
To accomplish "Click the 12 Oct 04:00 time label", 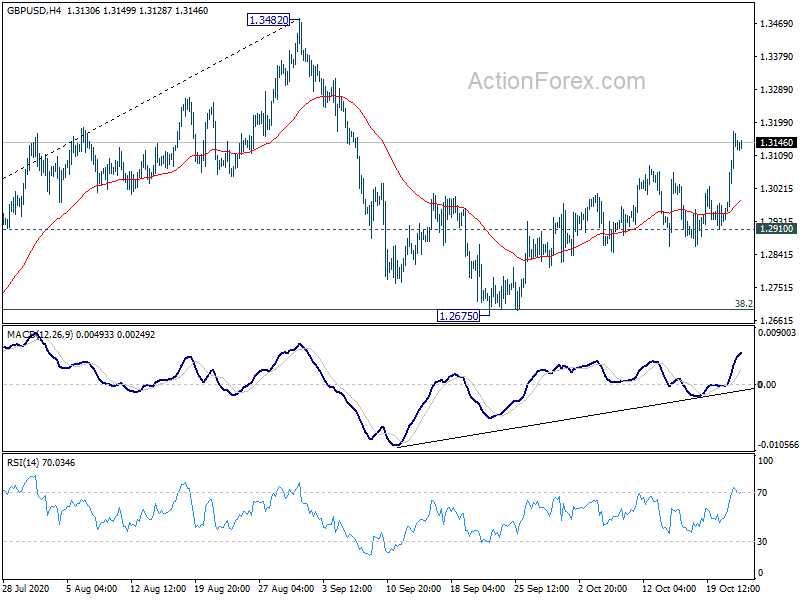I will point(669,589).
